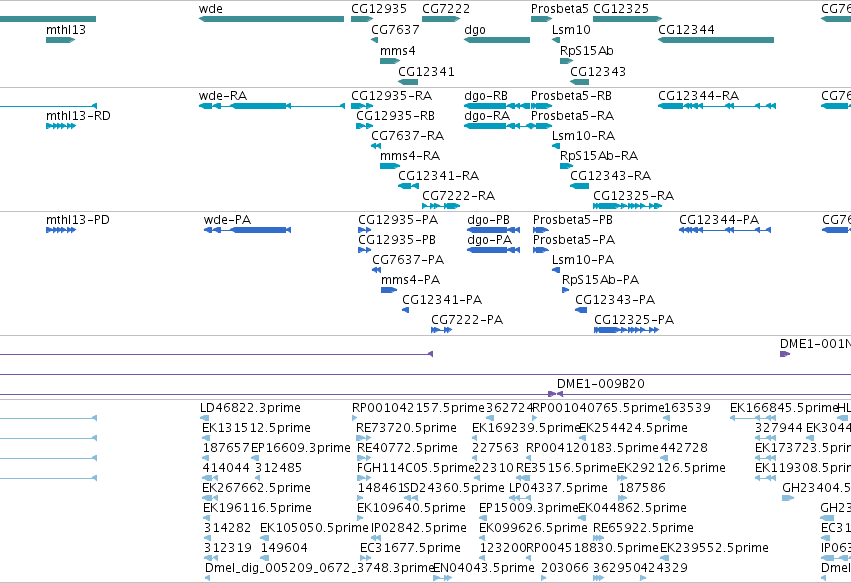
Task: Select the mms4 gene label
Action: tap(398, 51)
